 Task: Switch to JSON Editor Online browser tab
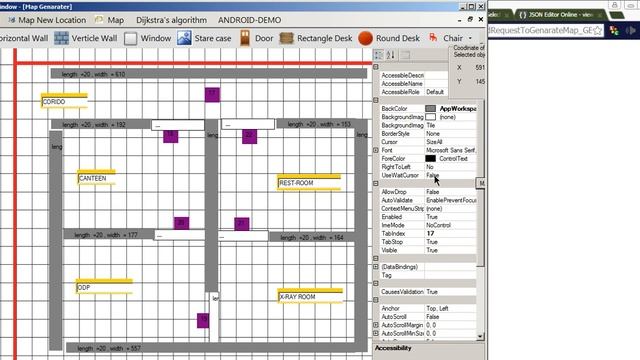(x=560, y=14)
